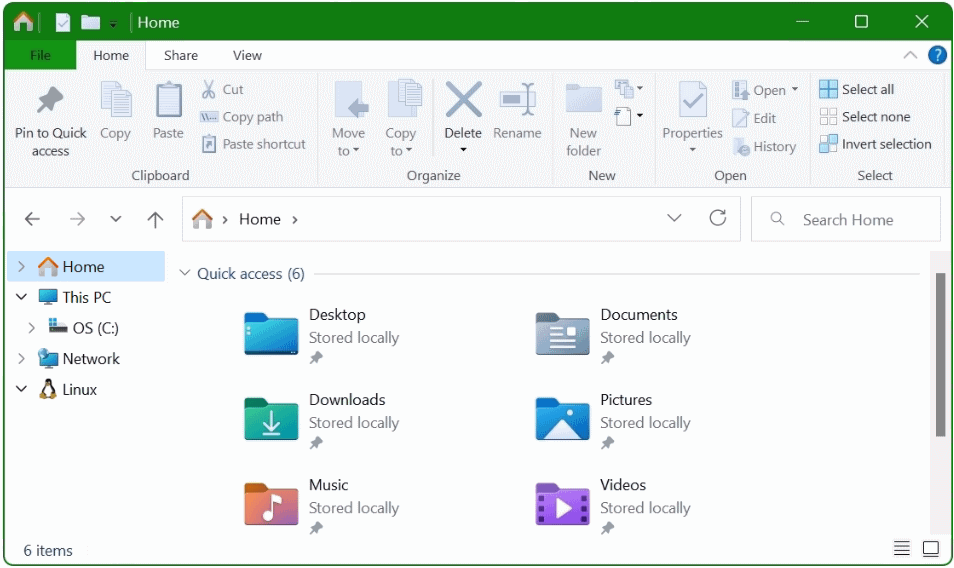Click the Paste clipboard icon

click(169, 99)
